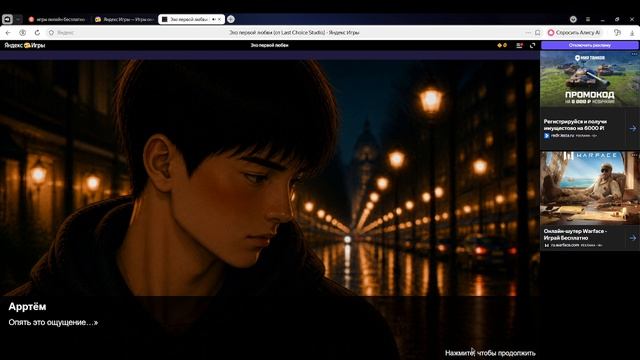Open a new tab with the plus button
Viewport: 640px width, 360px height.
pyautogui.click(x=231, y=19)
